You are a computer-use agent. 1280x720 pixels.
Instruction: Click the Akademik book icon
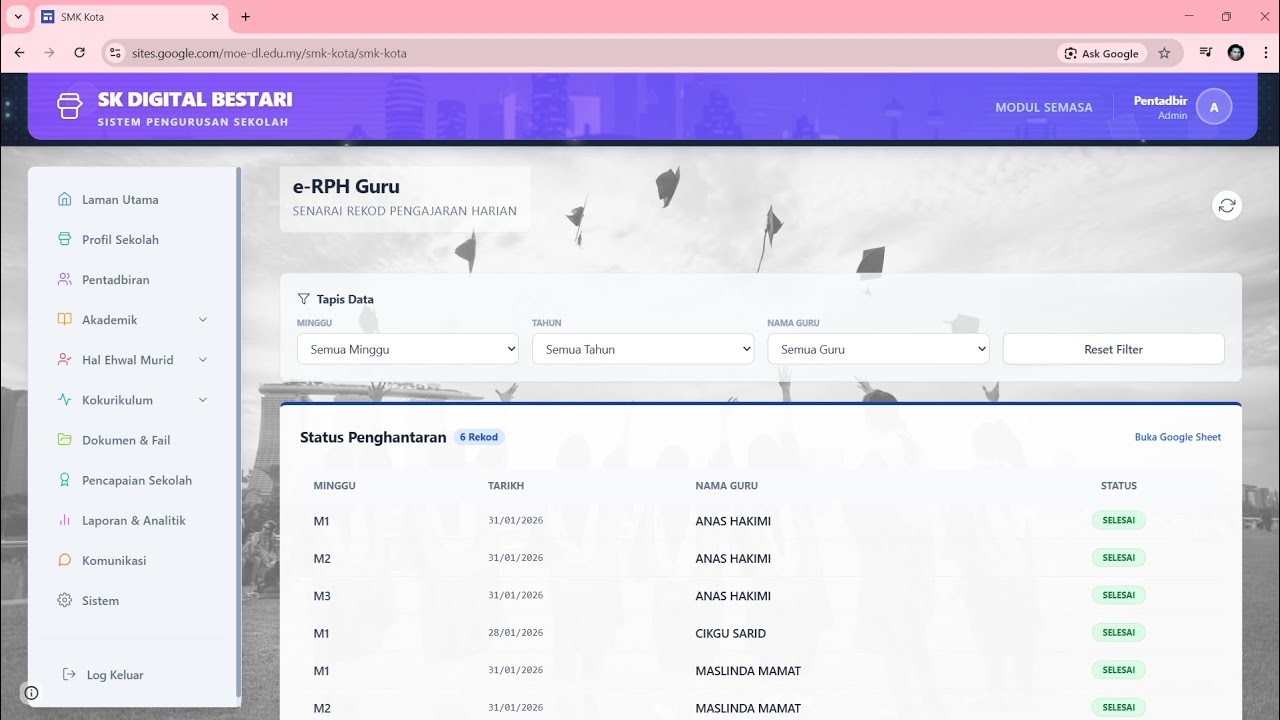point(65,319)
